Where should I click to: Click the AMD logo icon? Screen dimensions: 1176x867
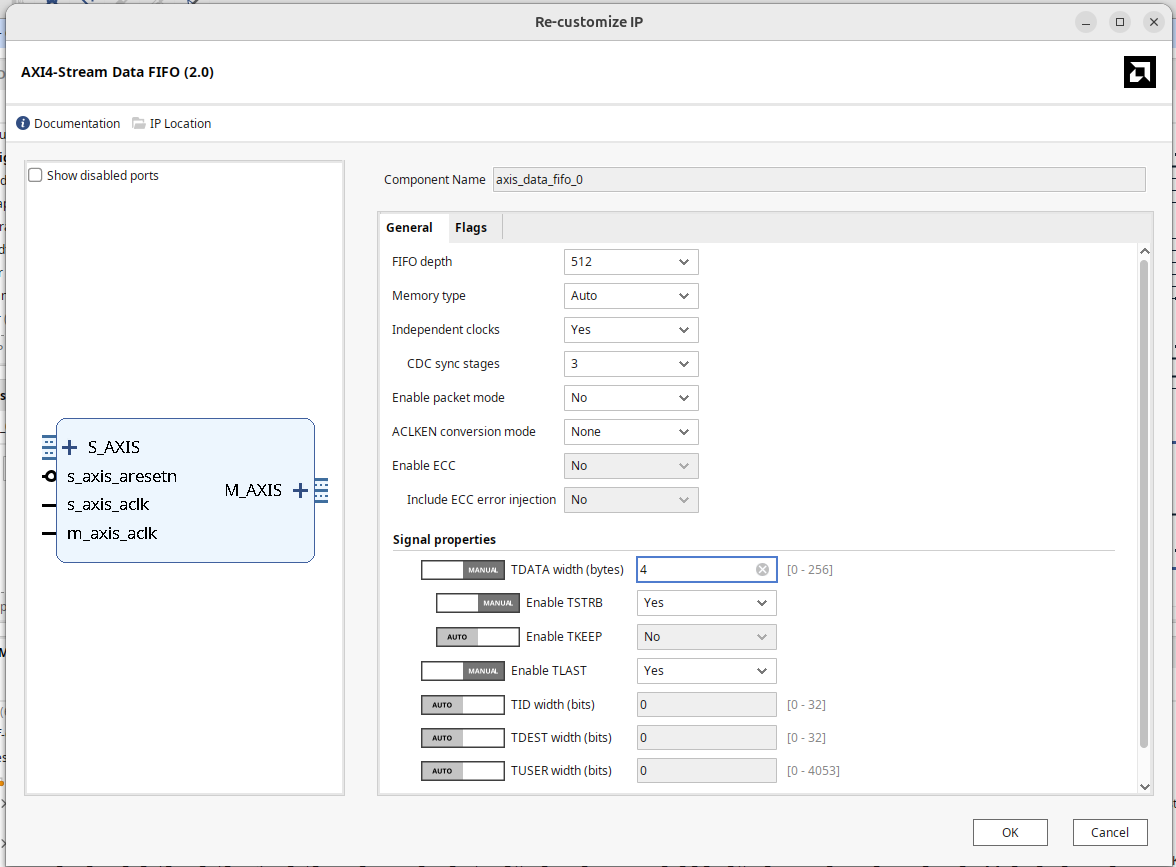pos(1139,72)
